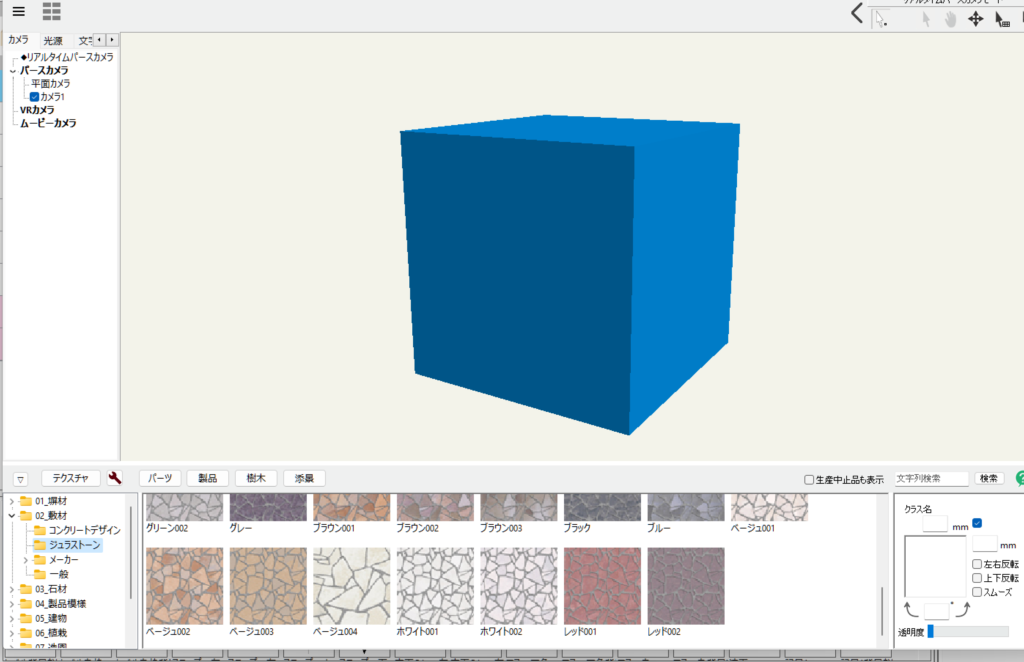Select the ホワイト001 texture thumbnail

[x=435, y=586]
